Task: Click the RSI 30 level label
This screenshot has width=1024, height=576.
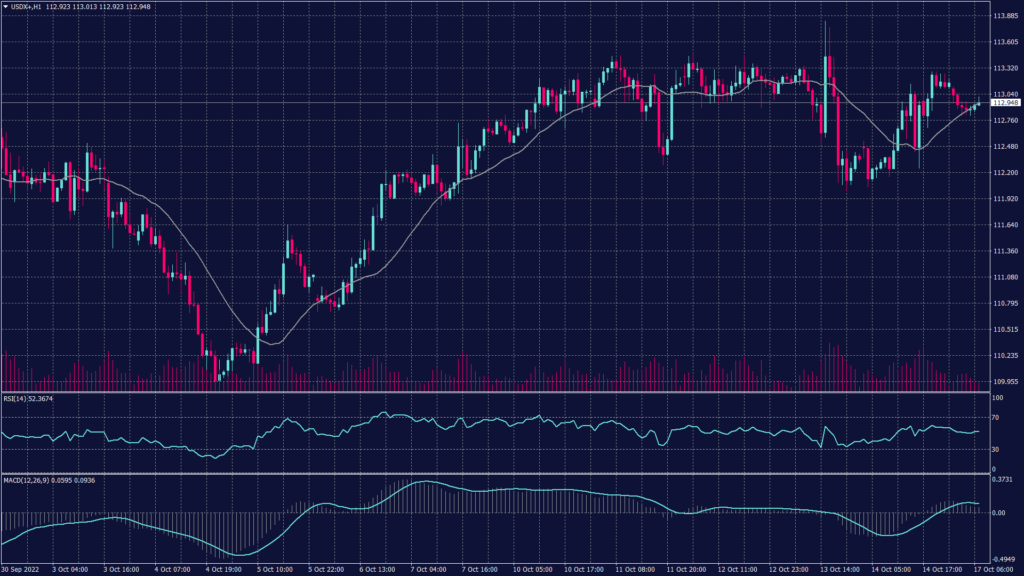Action: [996, 449]
